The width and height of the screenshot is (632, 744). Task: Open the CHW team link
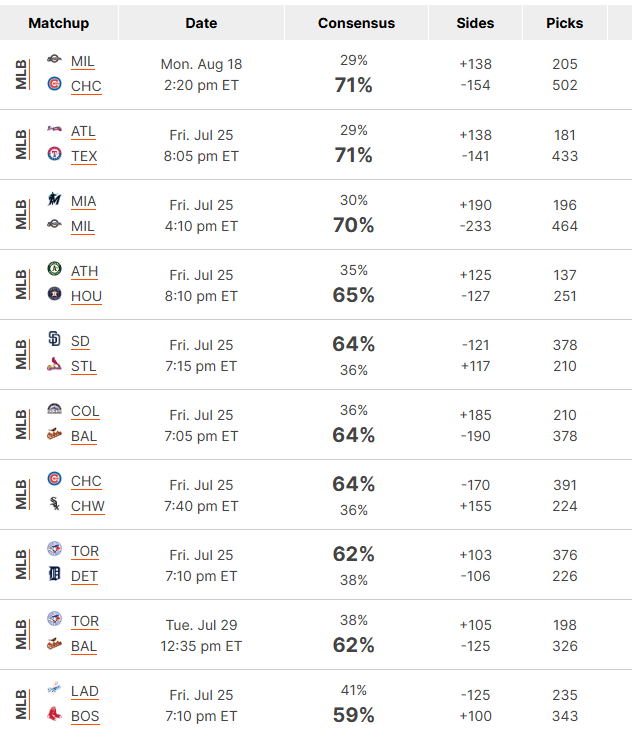(88, 506)
